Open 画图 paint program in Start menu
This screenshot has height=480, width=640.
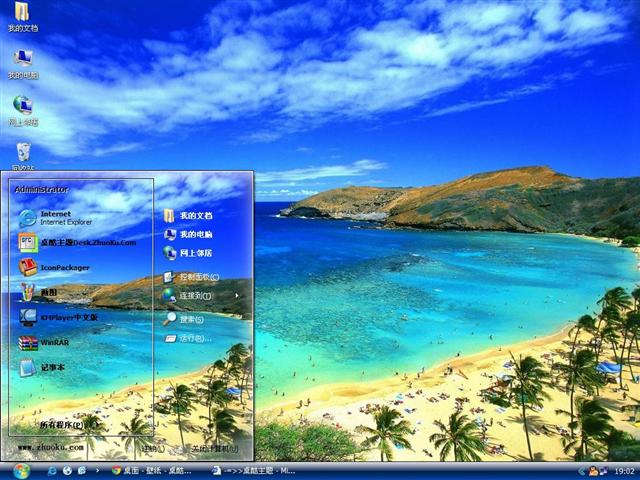[38, 292]
